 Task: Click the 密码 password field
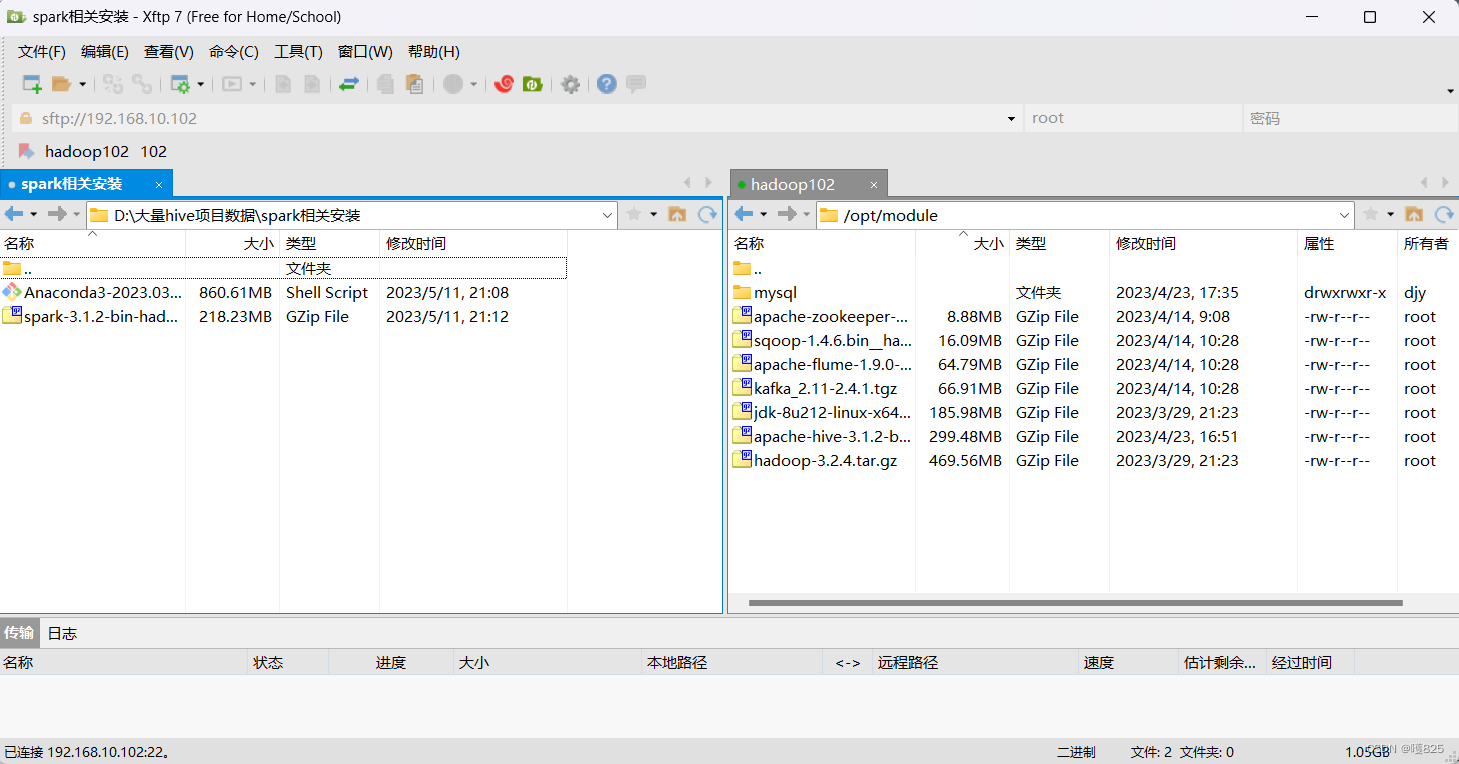click(1350, 118)
